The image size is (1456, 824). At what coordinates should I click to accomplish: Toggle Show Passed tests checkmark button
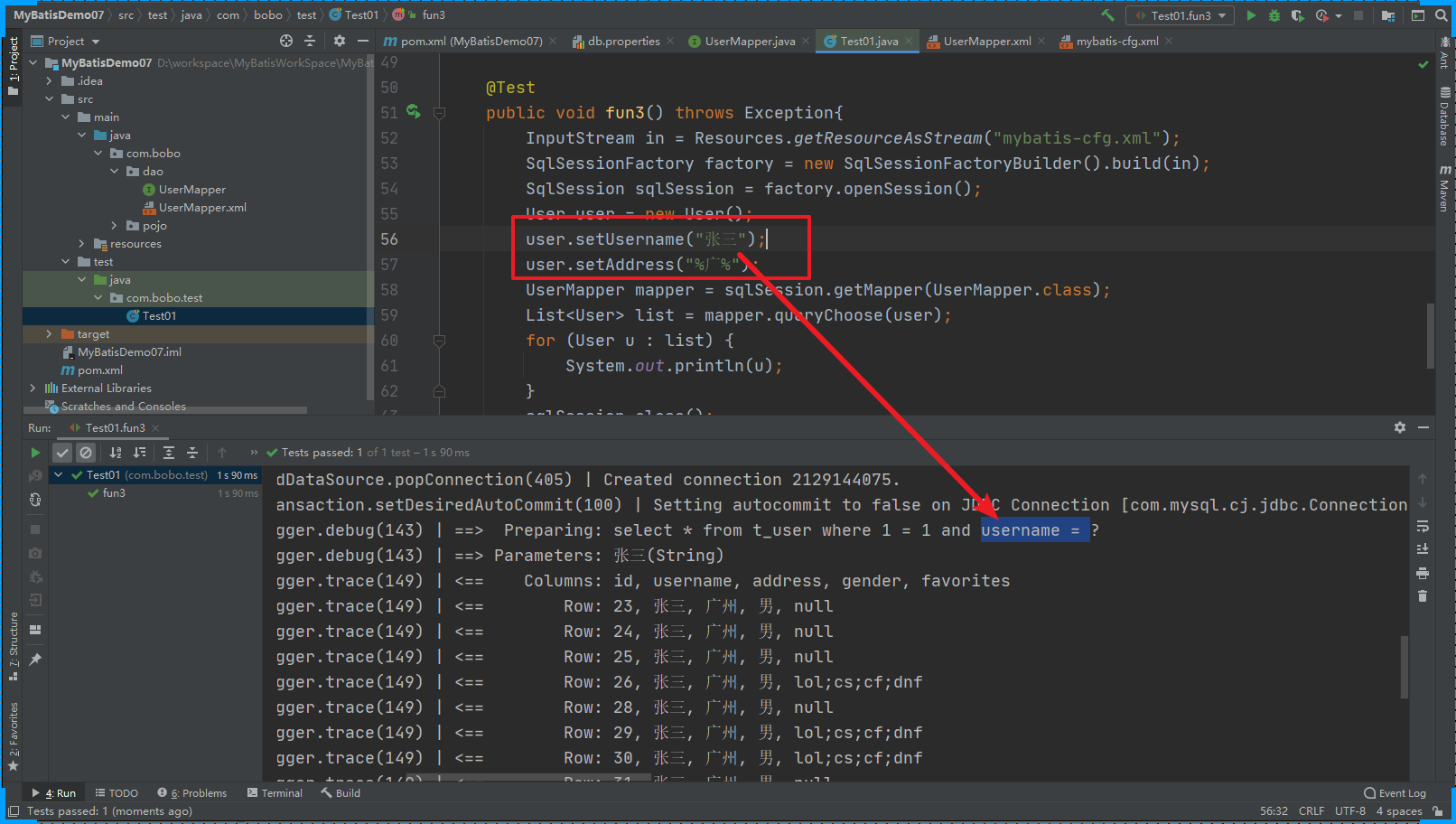62,453
